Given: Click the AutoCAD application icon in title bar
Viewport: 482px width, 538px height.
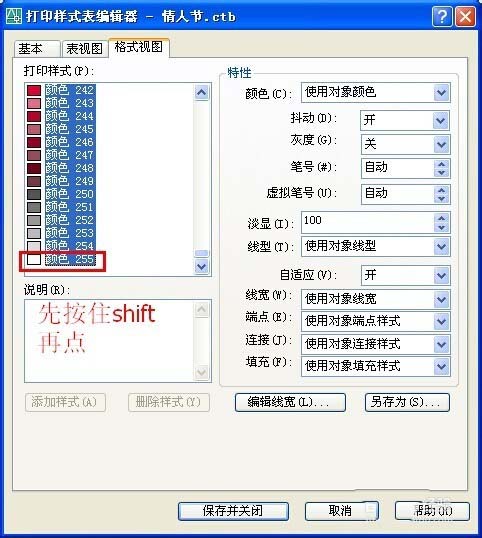Looking at the screenshot, I should [14, 16].
